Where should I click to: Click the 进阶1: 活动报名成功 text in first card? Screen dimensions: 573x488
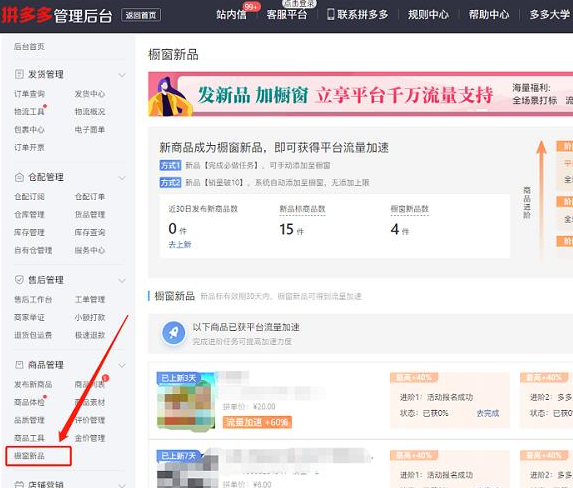(x=436, y=397)
